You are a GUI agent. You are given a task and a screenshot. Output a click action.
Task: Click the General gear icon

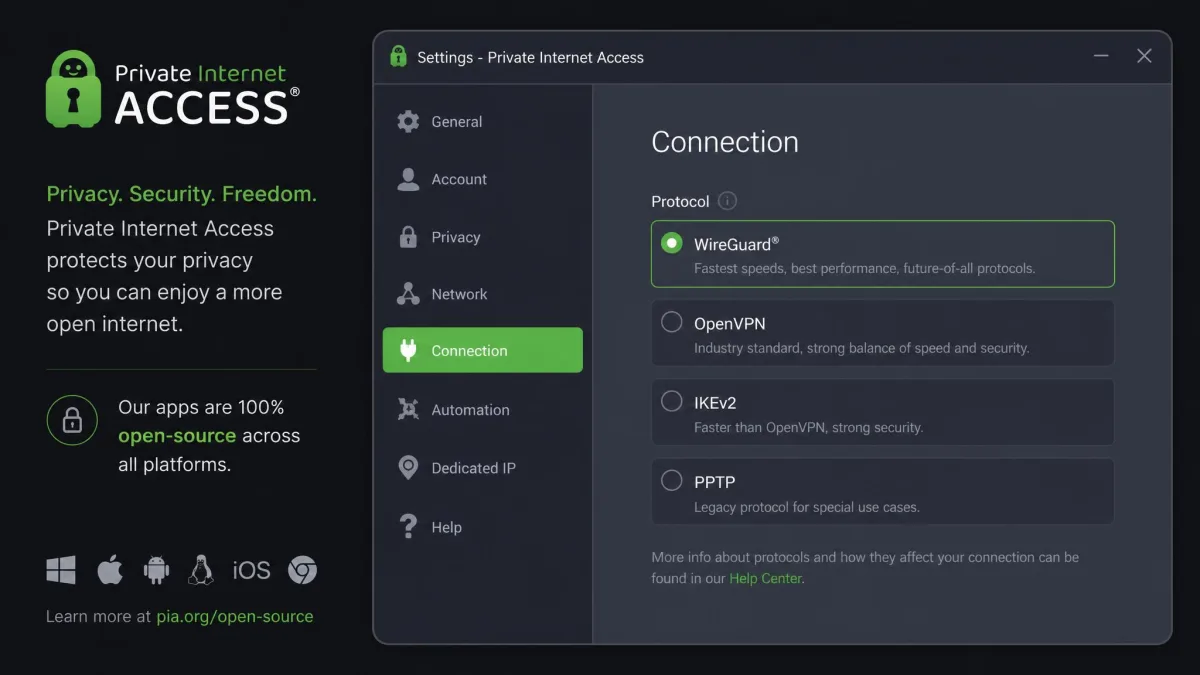(408, 122)
